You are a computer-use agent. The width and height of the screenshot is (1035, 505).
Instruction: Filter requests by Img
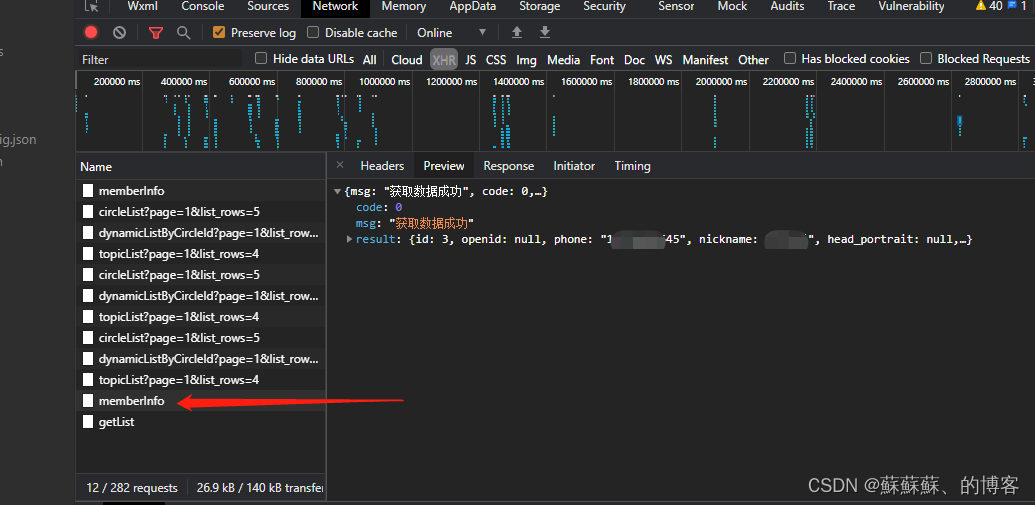click(x=526, y=59)
